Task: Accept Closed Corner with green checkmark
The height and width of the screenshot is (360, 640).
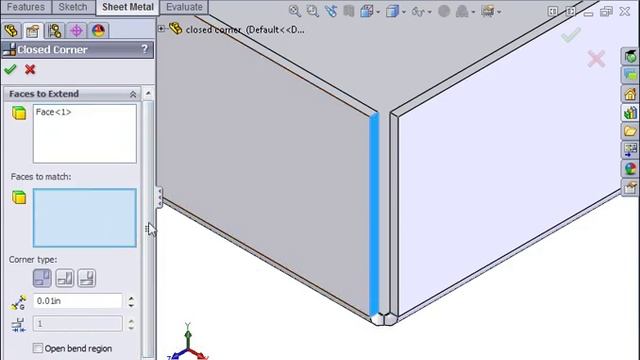Action: [x=10, y=69]
